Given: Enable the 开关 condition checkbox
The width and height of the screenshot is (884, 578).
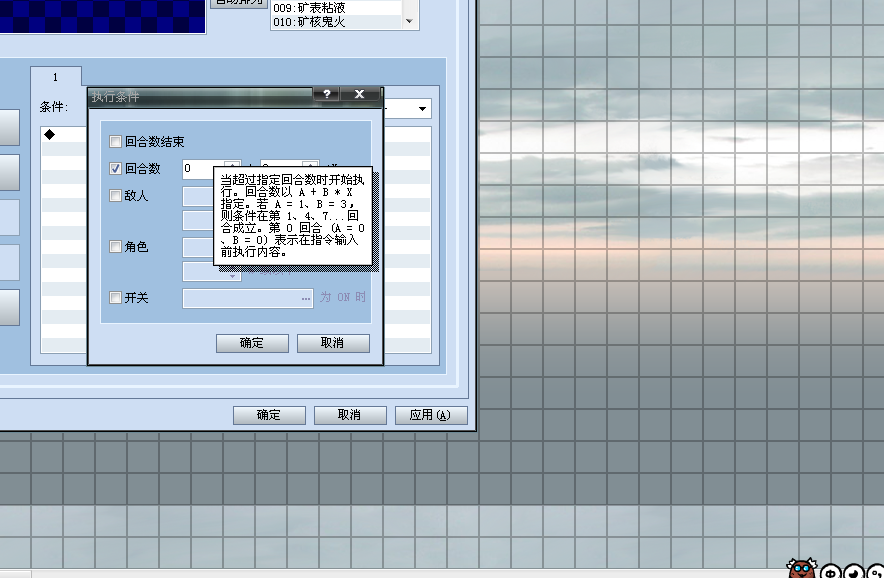Looking at the screenshot, I should [x=116, y=297].
